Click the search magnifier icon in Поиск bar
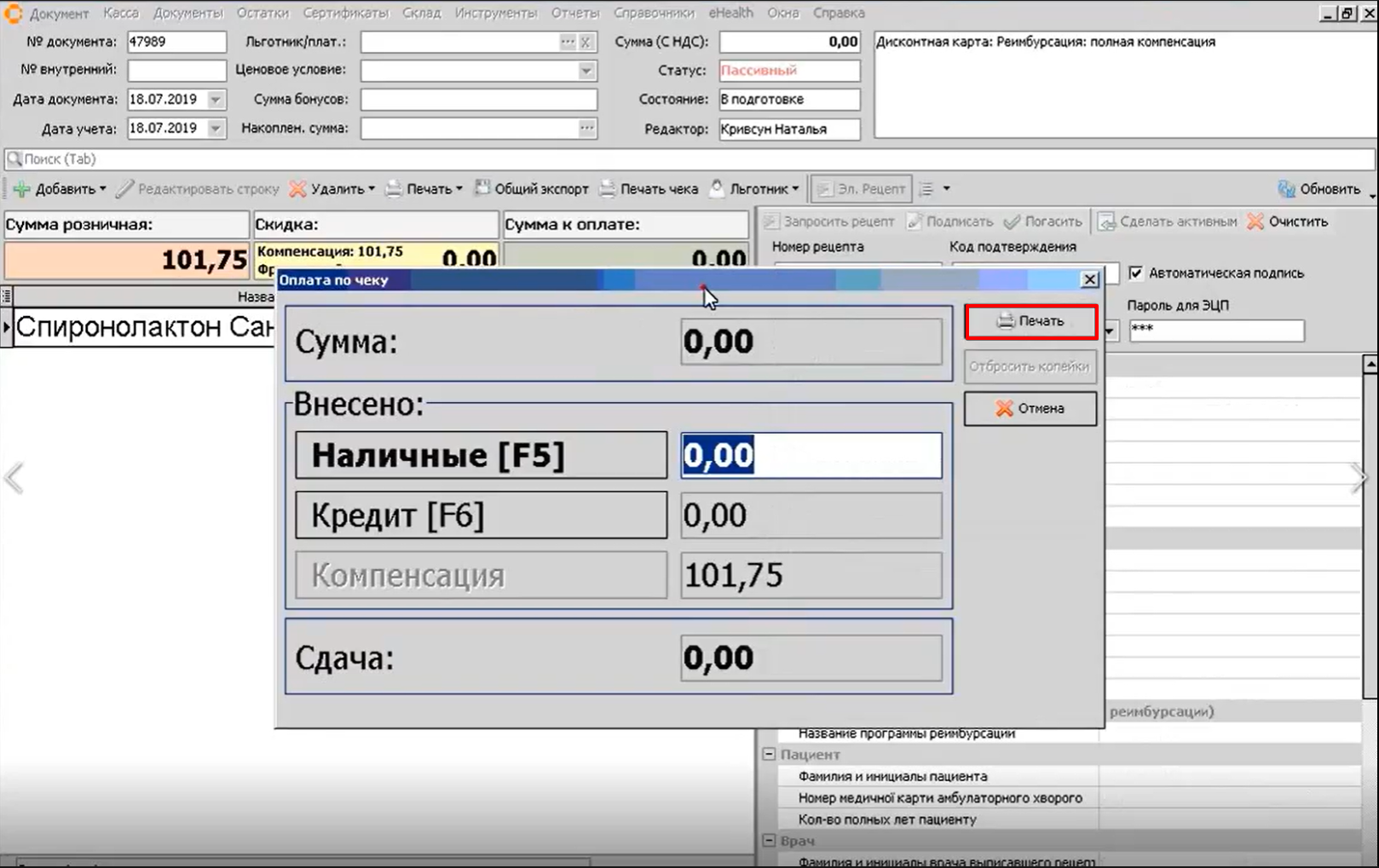1379x868 pixels. pos(14,159)
